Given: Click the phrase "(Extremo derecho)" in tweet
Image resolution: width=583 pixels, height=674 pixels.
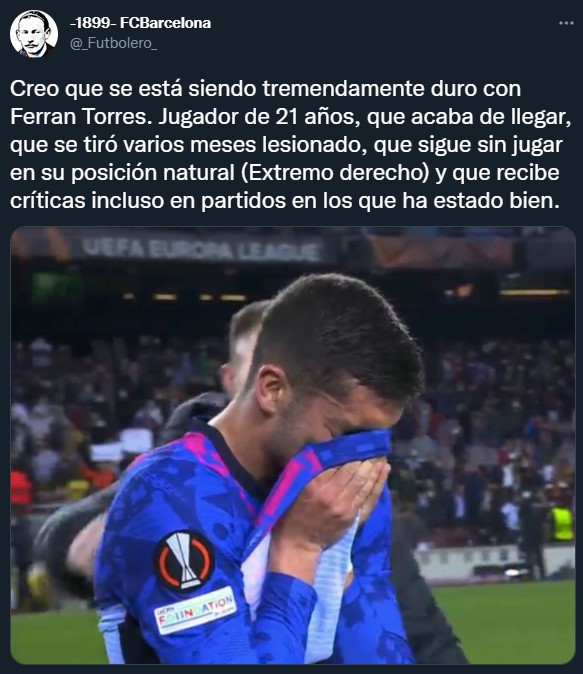Looking at the screenshot, I should [x=332, y=173].
